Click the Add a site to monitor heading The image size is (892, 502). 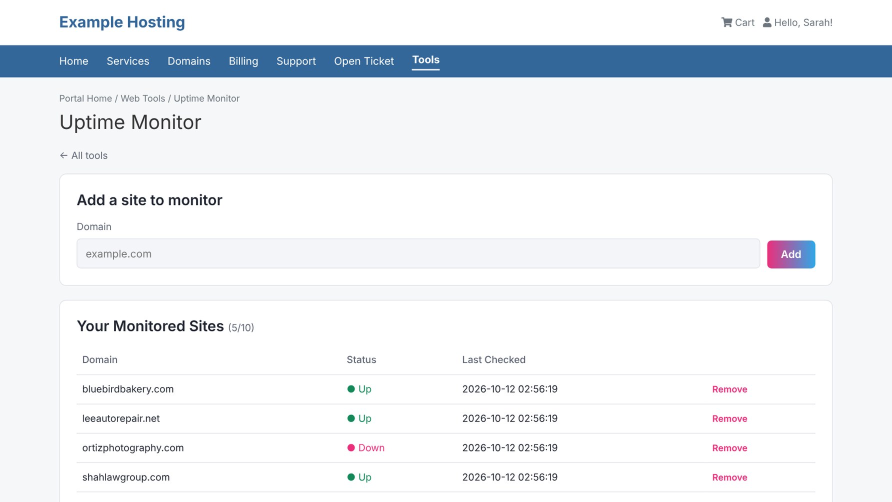[150, 200]
